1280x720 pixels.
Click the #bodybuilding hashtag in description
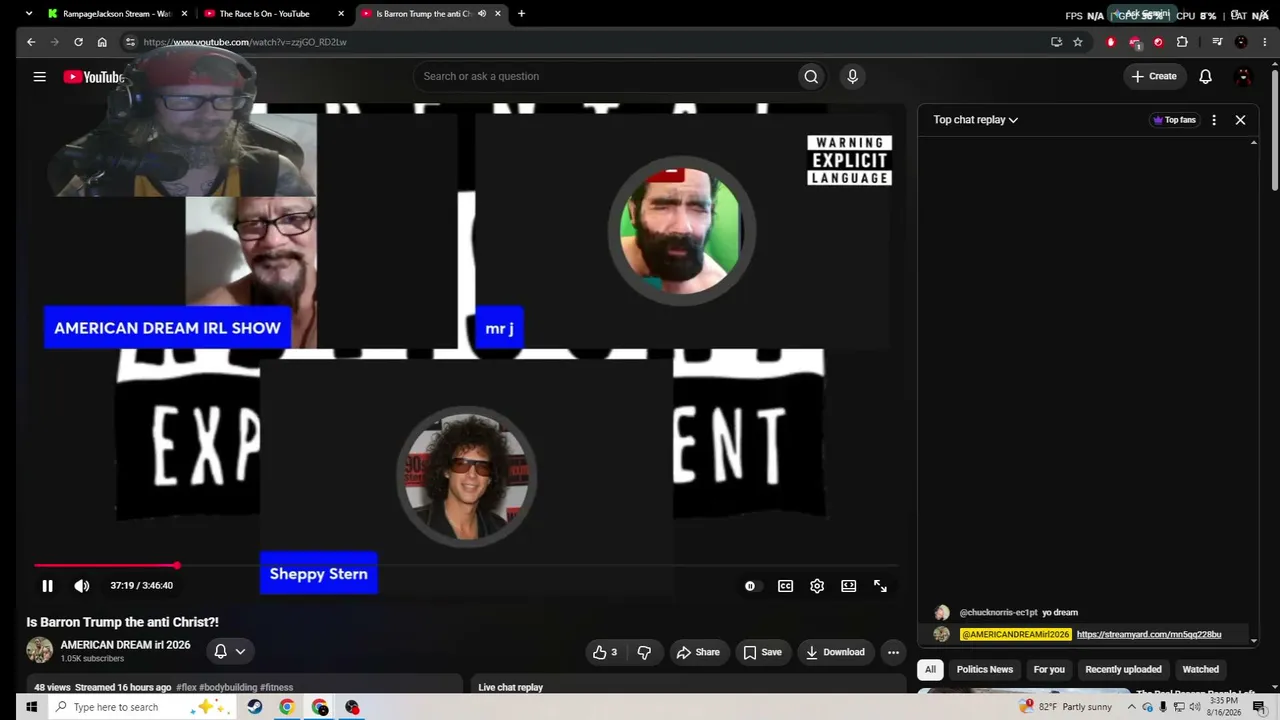[x=228, y=688]
